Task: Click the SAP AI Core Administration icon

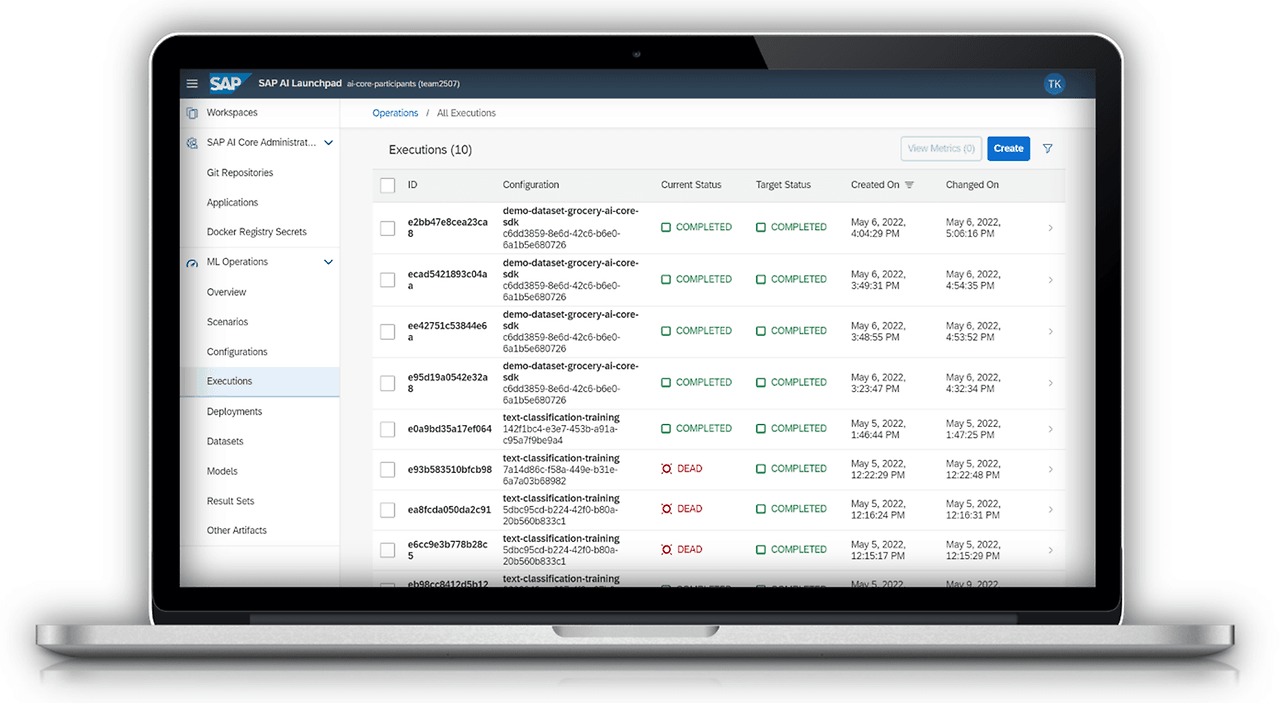Action: coord(192,143)
